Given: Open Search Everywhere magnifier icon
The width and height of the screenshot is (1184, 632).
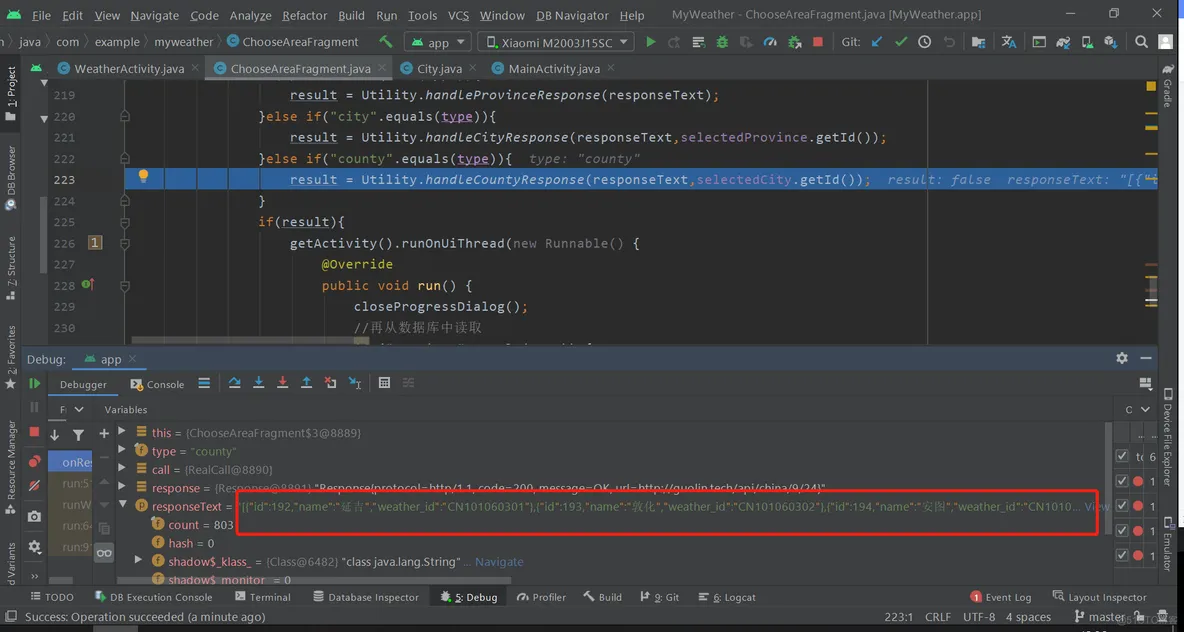Looking at the screenshot, I should [x=1141, y=42].
